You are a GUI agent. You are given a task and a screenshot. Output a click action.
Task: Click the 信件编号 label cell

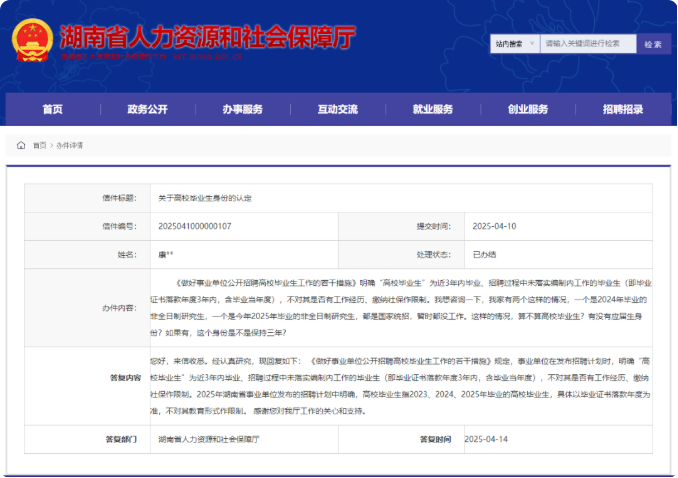pyautogui.click(x=87, y=226)
